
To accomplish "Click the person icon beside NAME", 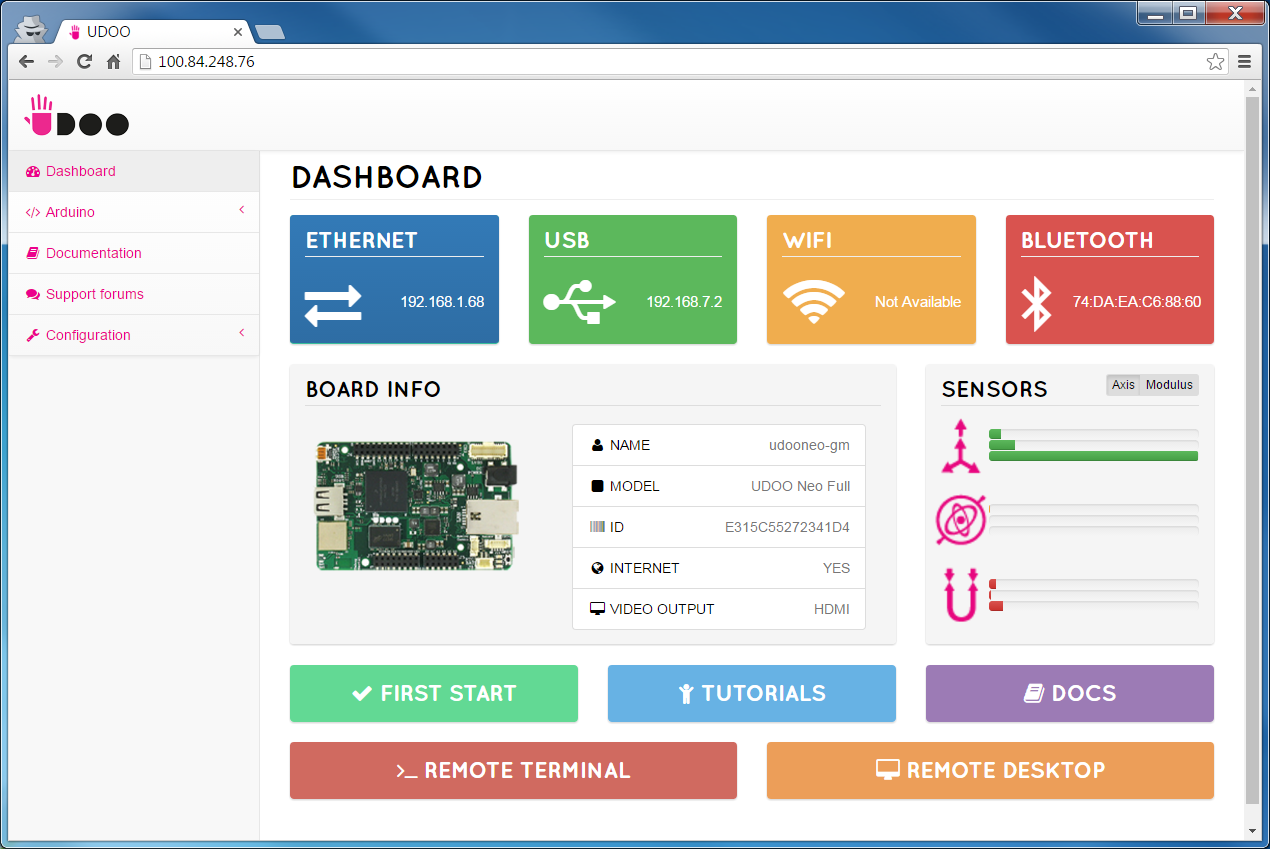I will (597, 445).
